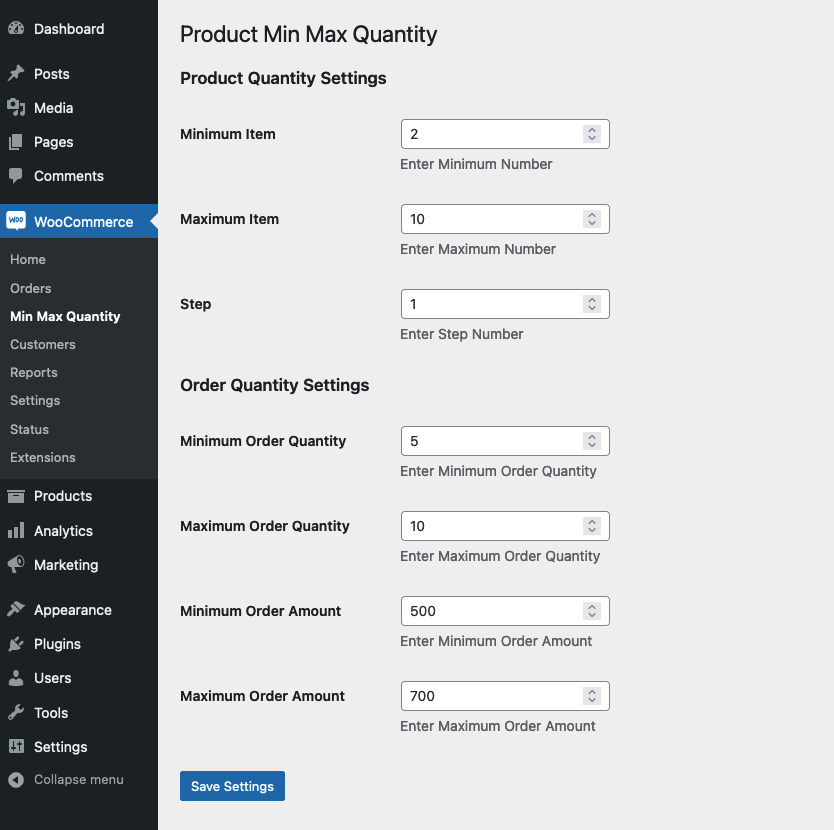Click Minimum Order Amount spinner arrows

(x=592, y=611)
